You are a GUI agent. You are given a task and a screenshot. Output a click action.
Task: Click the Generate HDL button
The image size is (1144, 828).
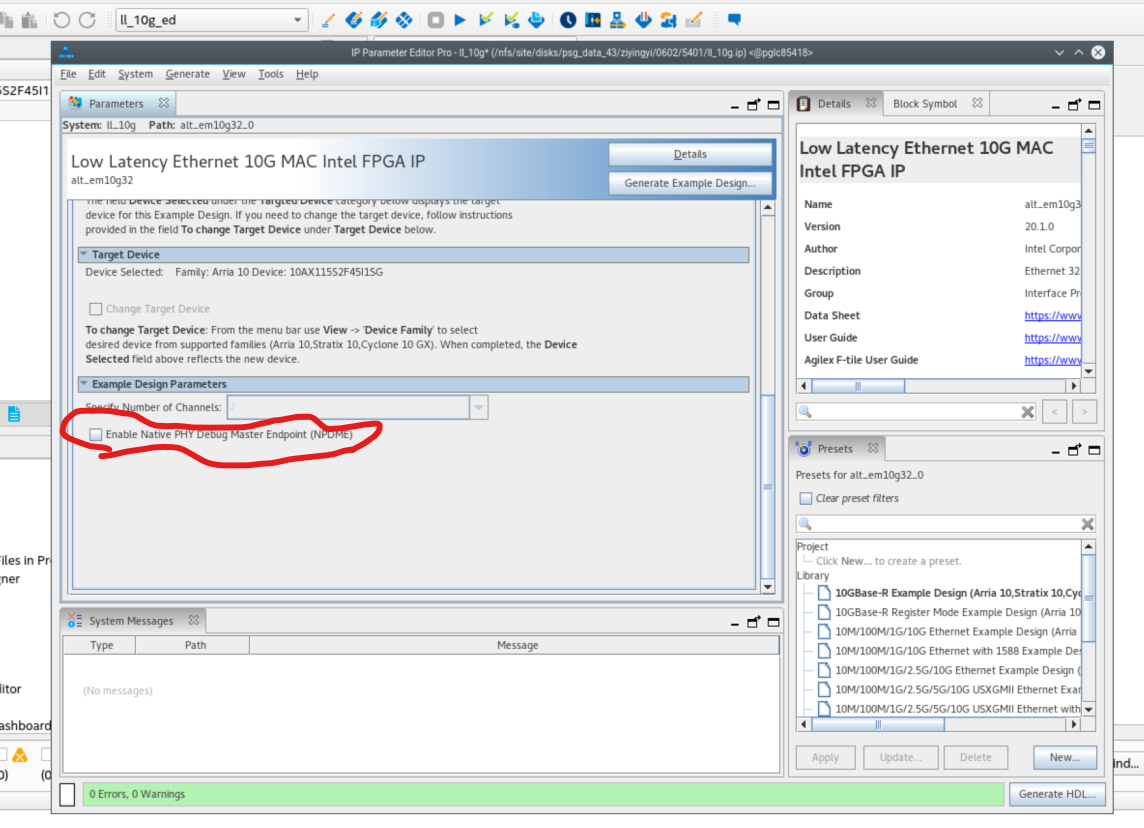tap(1057, 794)
